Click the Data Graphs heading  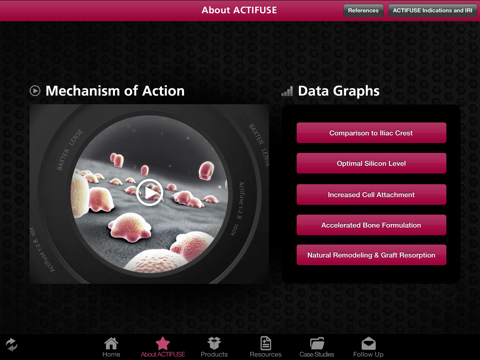(339, 91)
